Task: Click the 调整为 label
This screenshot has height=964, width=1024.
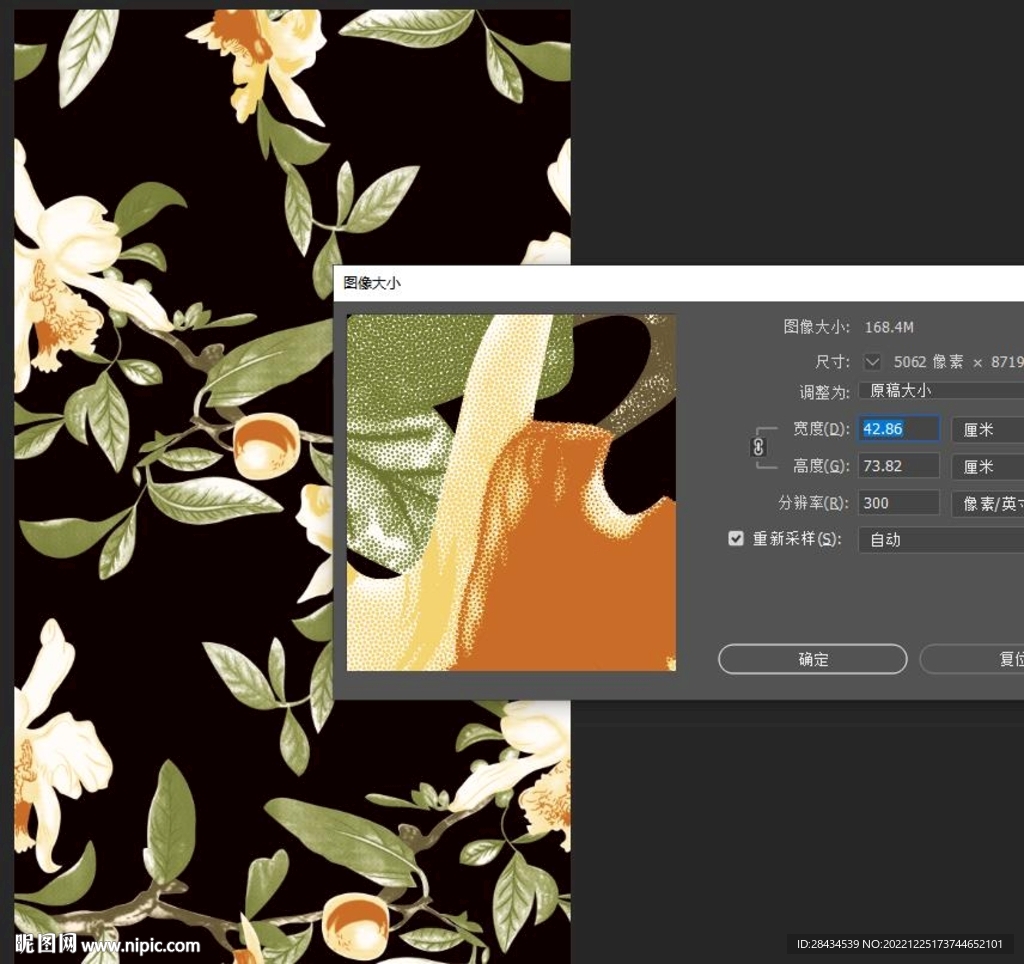Action: pos(824,392)
